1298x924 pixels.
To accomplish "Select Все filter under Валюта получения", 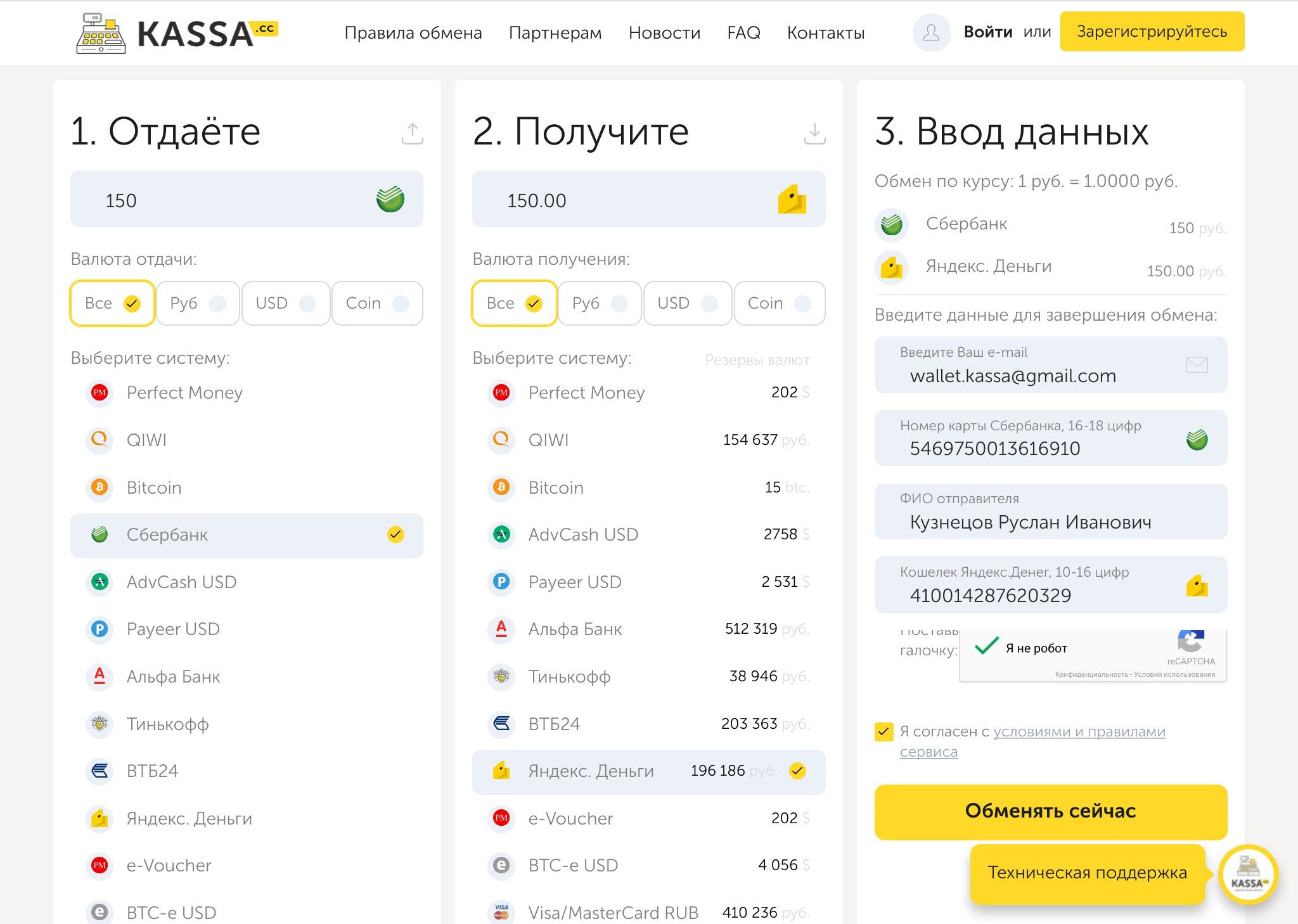I will click(x=514, y=303).
